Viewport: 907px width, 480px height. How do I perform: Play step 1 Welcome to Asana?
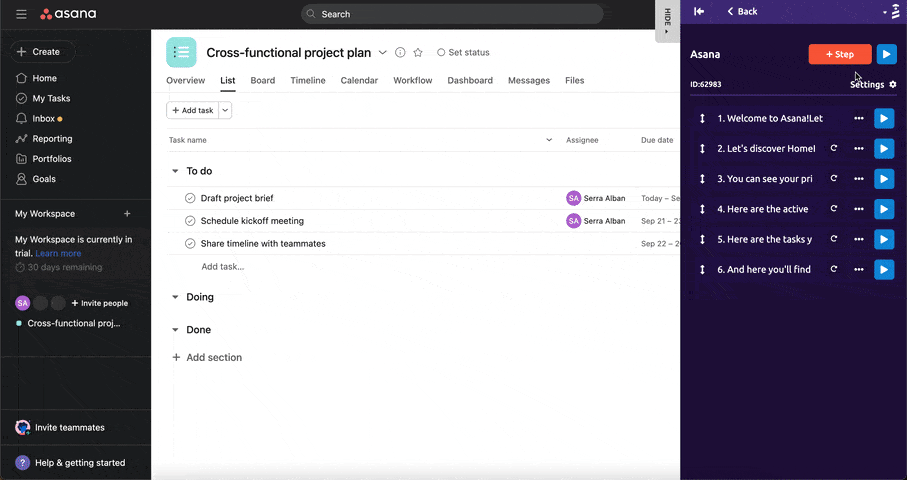(884, 119)
